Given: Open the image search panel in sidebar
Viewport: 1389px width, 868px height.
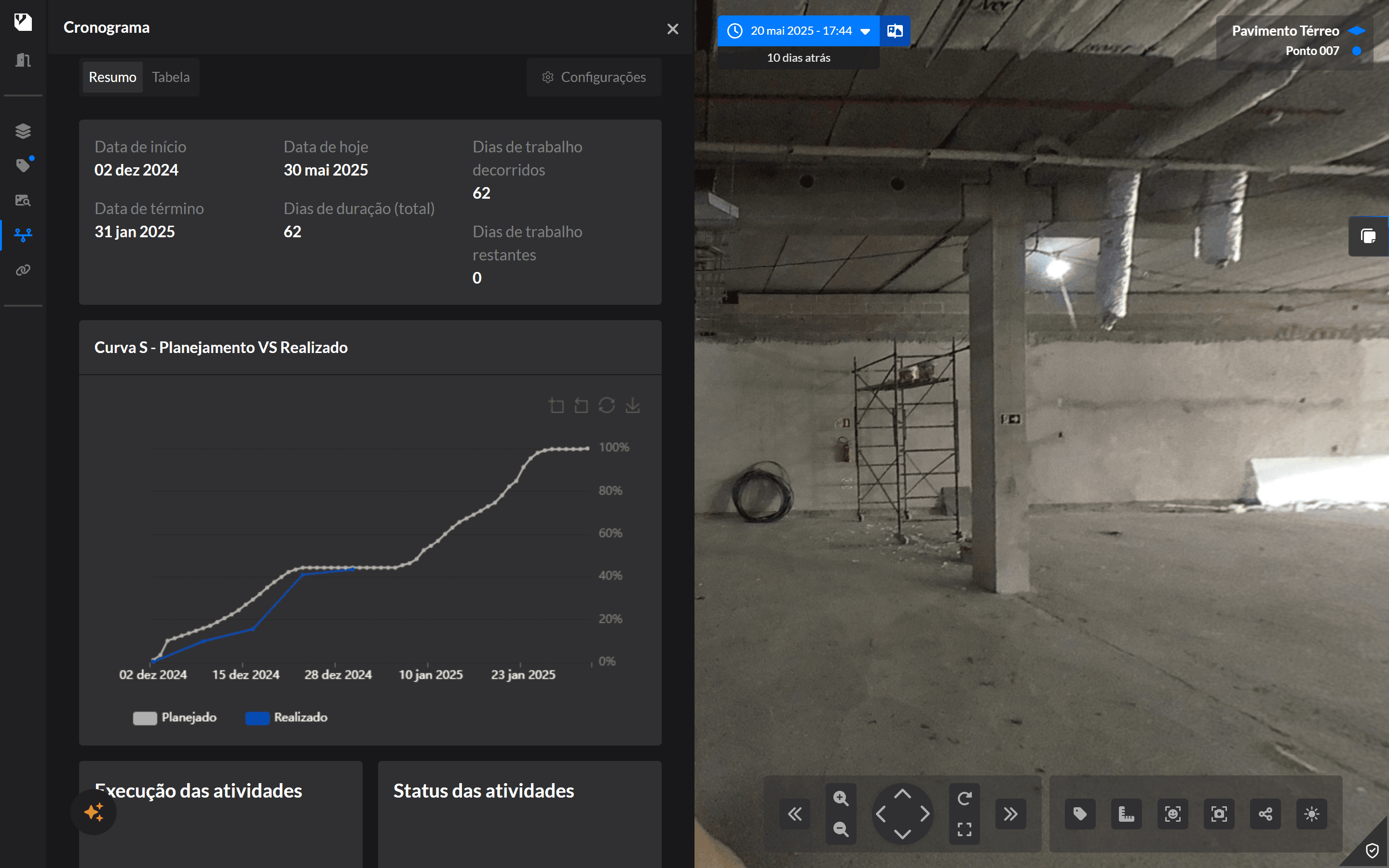Looking at the screenshot, I should [x=23, y=200].
